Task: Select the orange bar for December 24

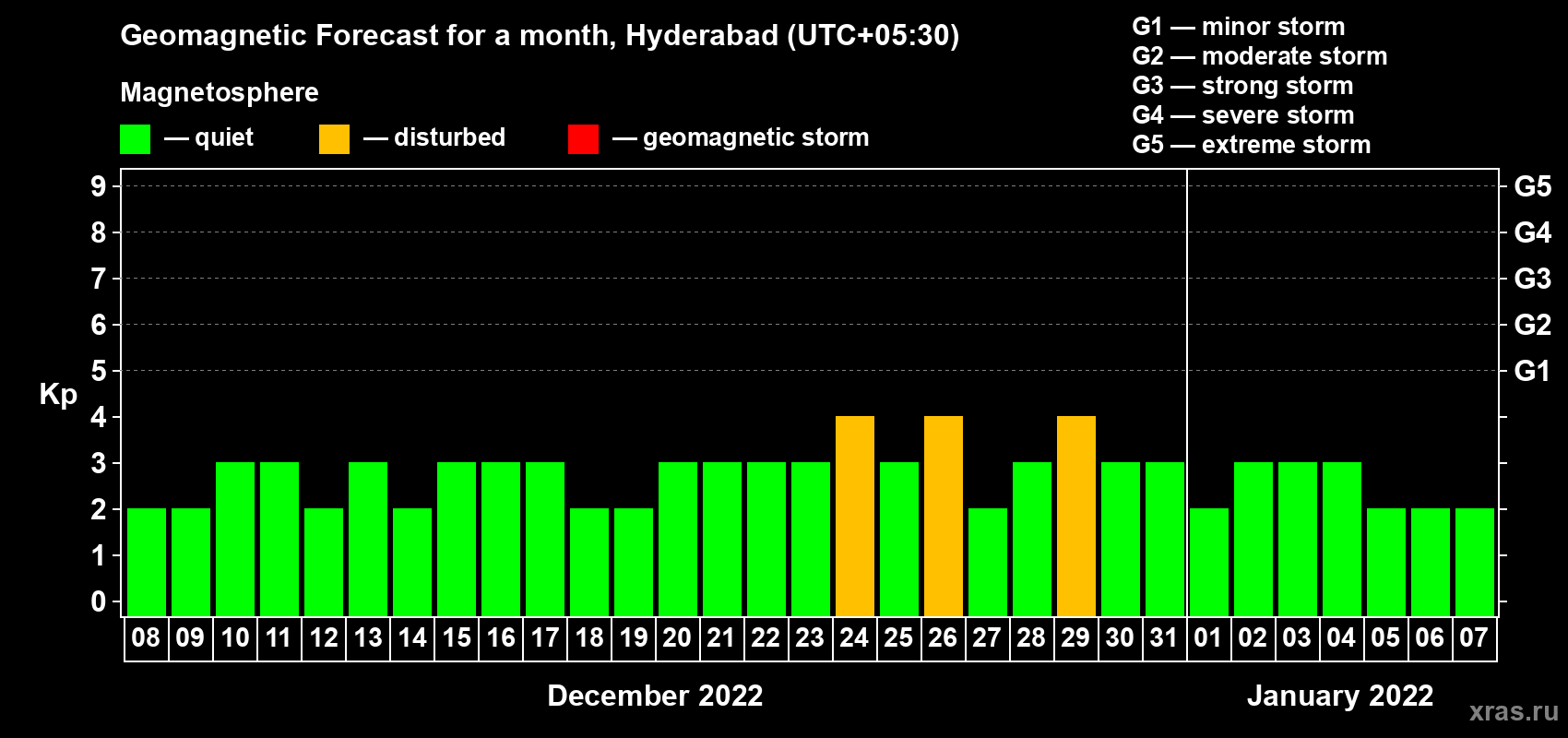Action: (855, 516)
